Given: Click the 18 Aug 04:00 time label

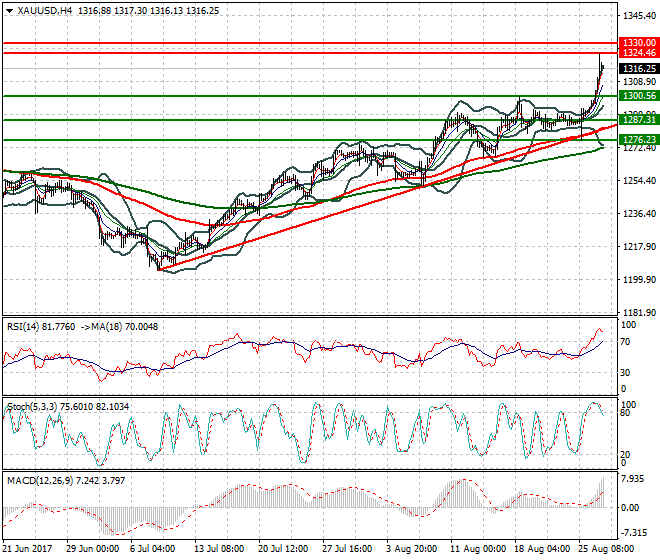Looking at the screenshot, I should 542,549.
